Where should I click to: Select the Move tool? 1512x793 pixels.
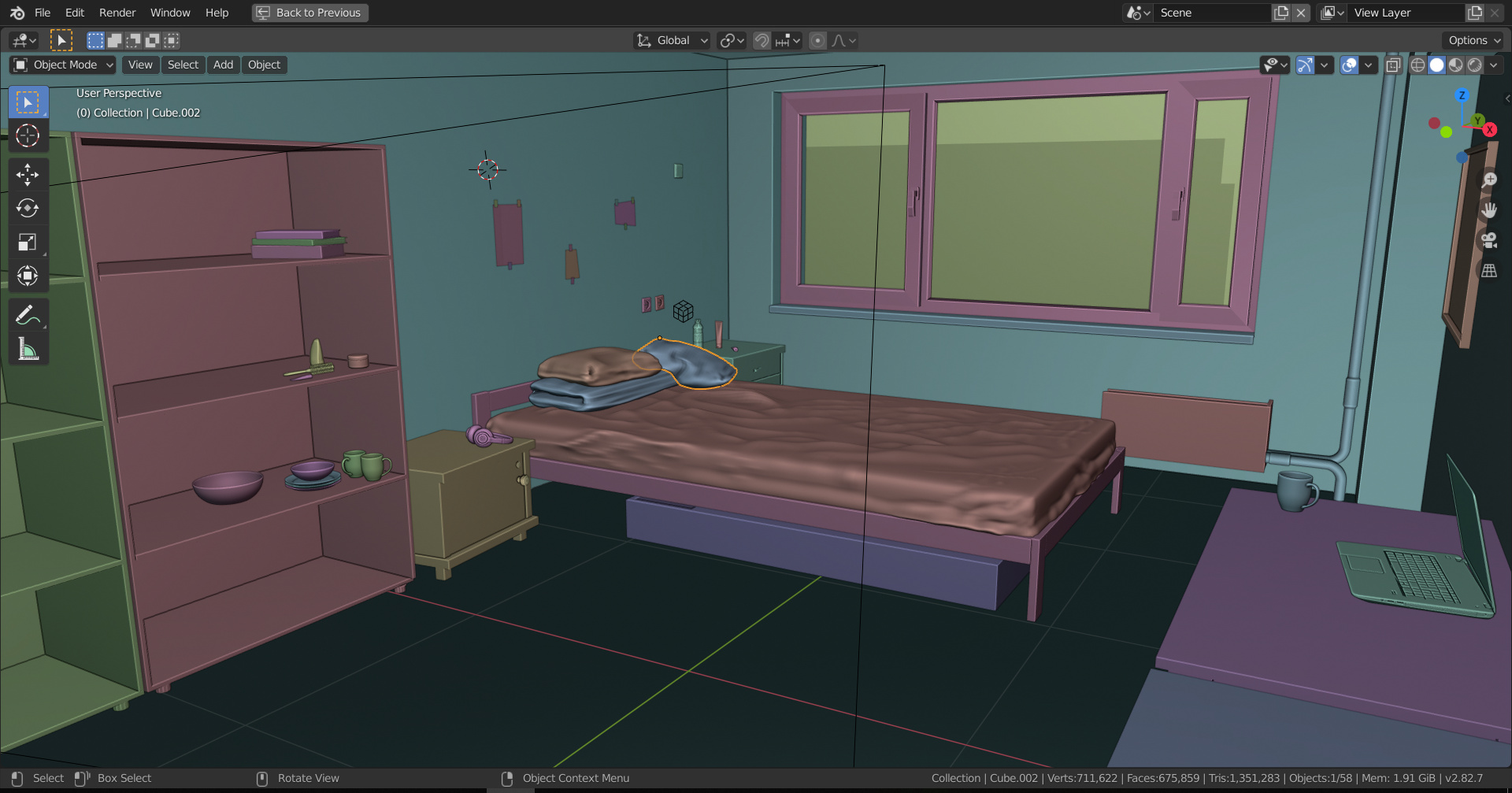pos(28,175)
